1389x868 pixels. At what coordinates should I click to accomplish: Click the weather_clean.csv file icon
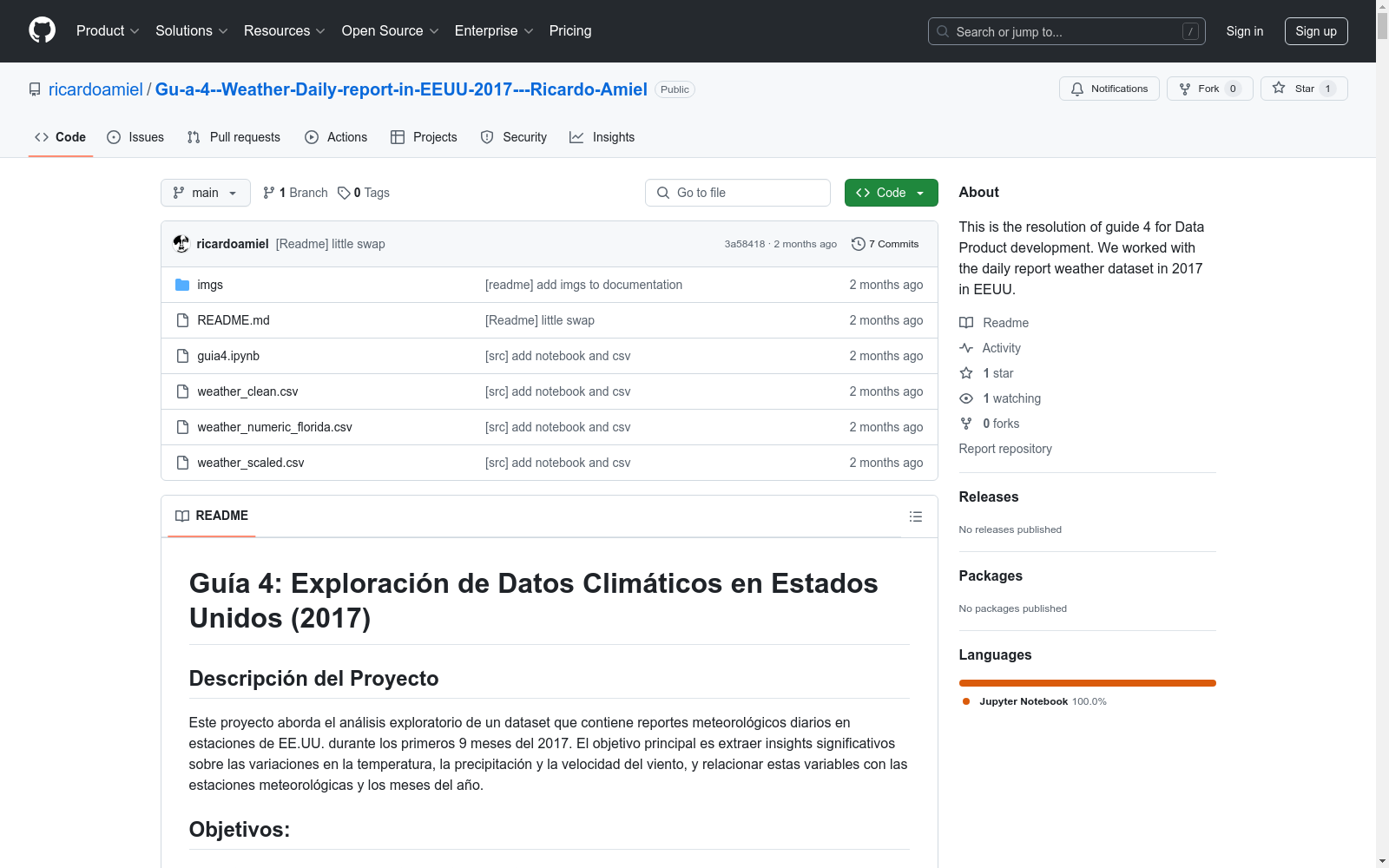pos(182,391)
